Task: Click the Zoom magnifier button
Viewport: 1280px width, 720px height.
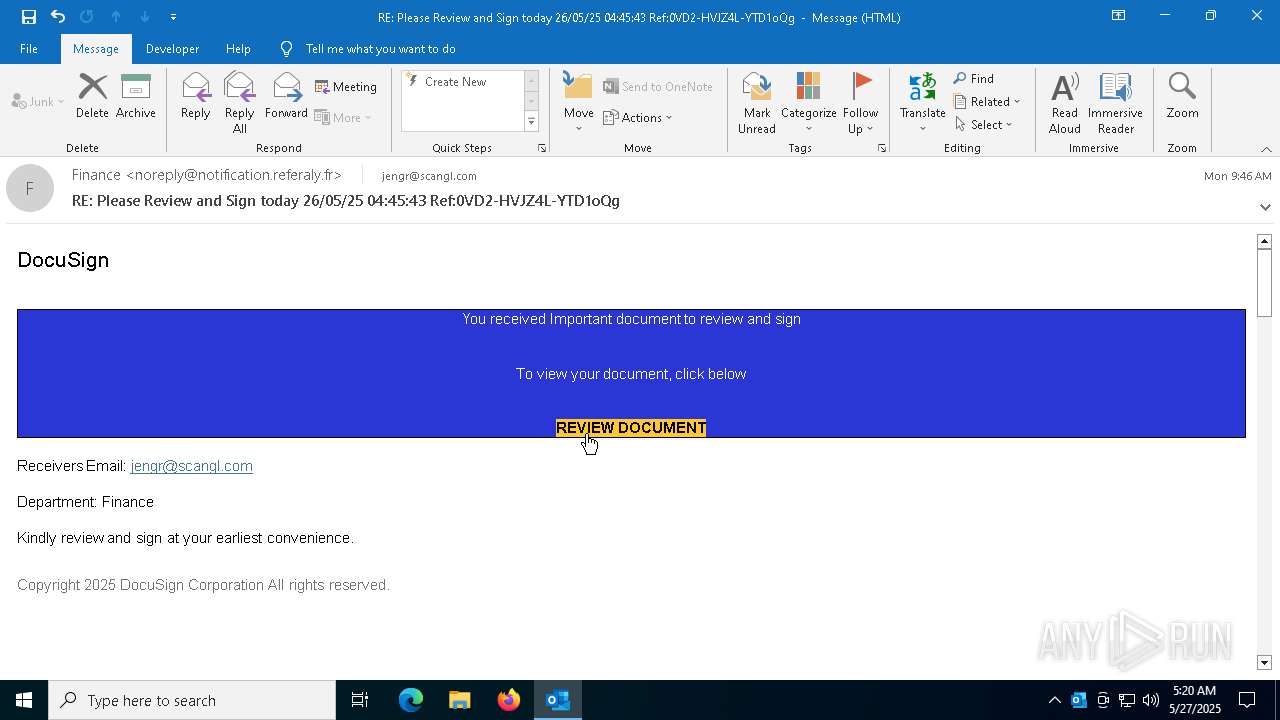Action: click(x=1182, y=97)
